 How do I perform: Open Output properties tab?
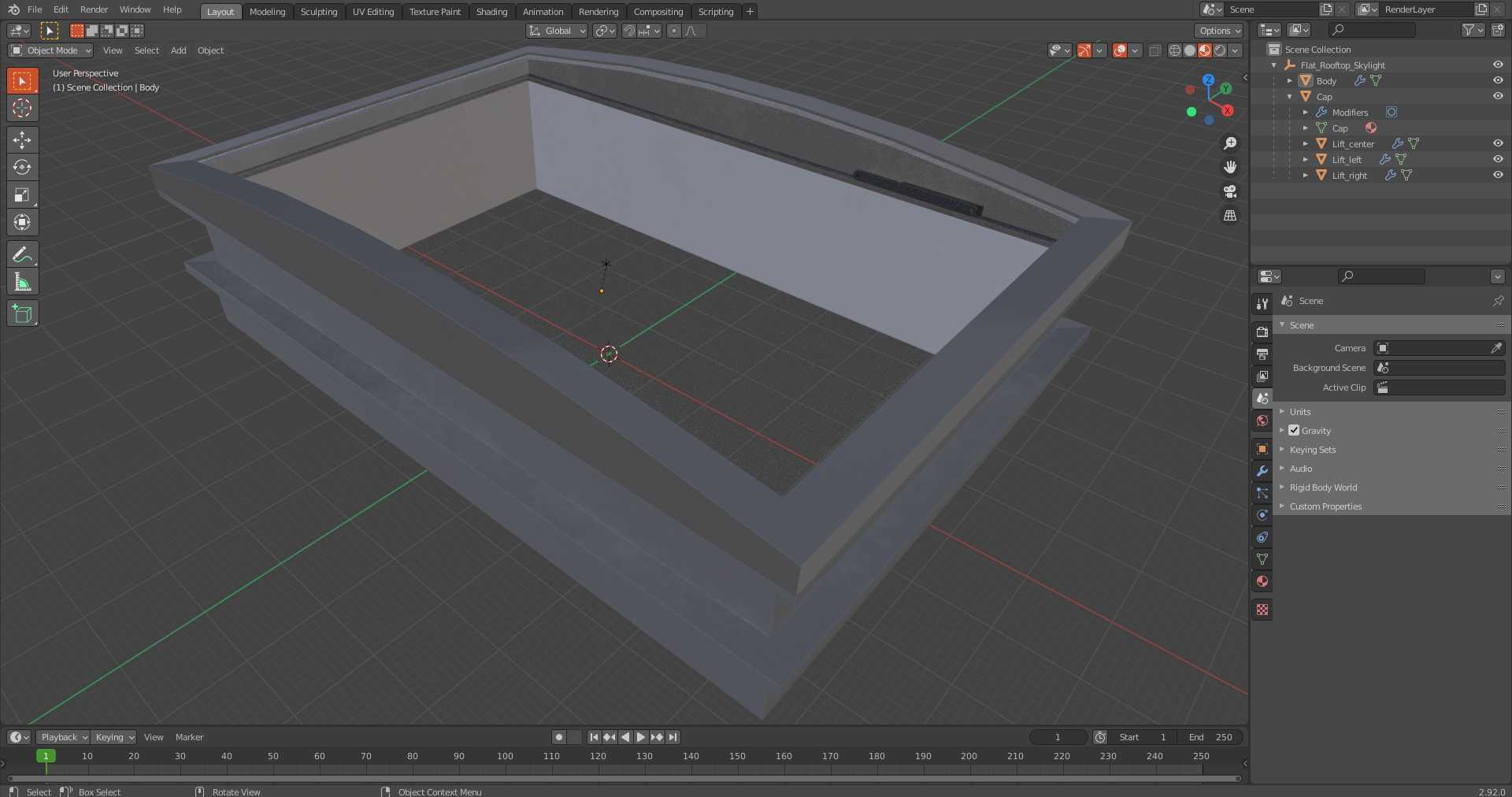(x=1262, y=354)
